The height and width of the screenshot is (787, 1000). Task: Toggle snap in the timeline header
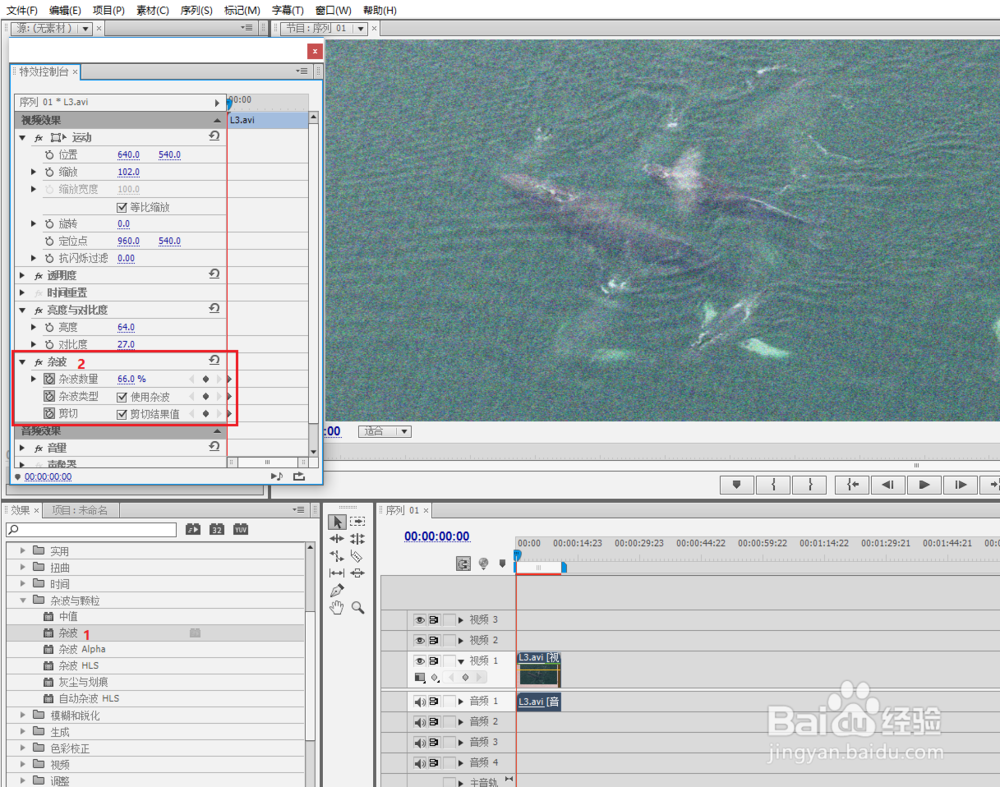(x=463, y=564)
